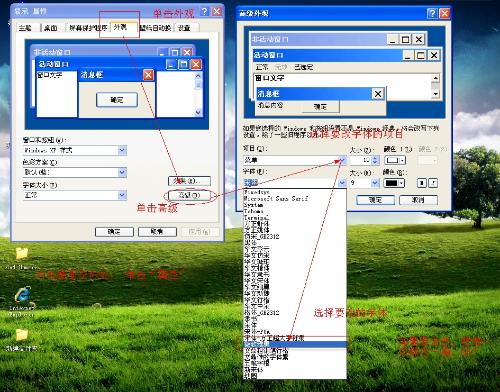Click help icon in Display Properties title bar

(204, 12)
